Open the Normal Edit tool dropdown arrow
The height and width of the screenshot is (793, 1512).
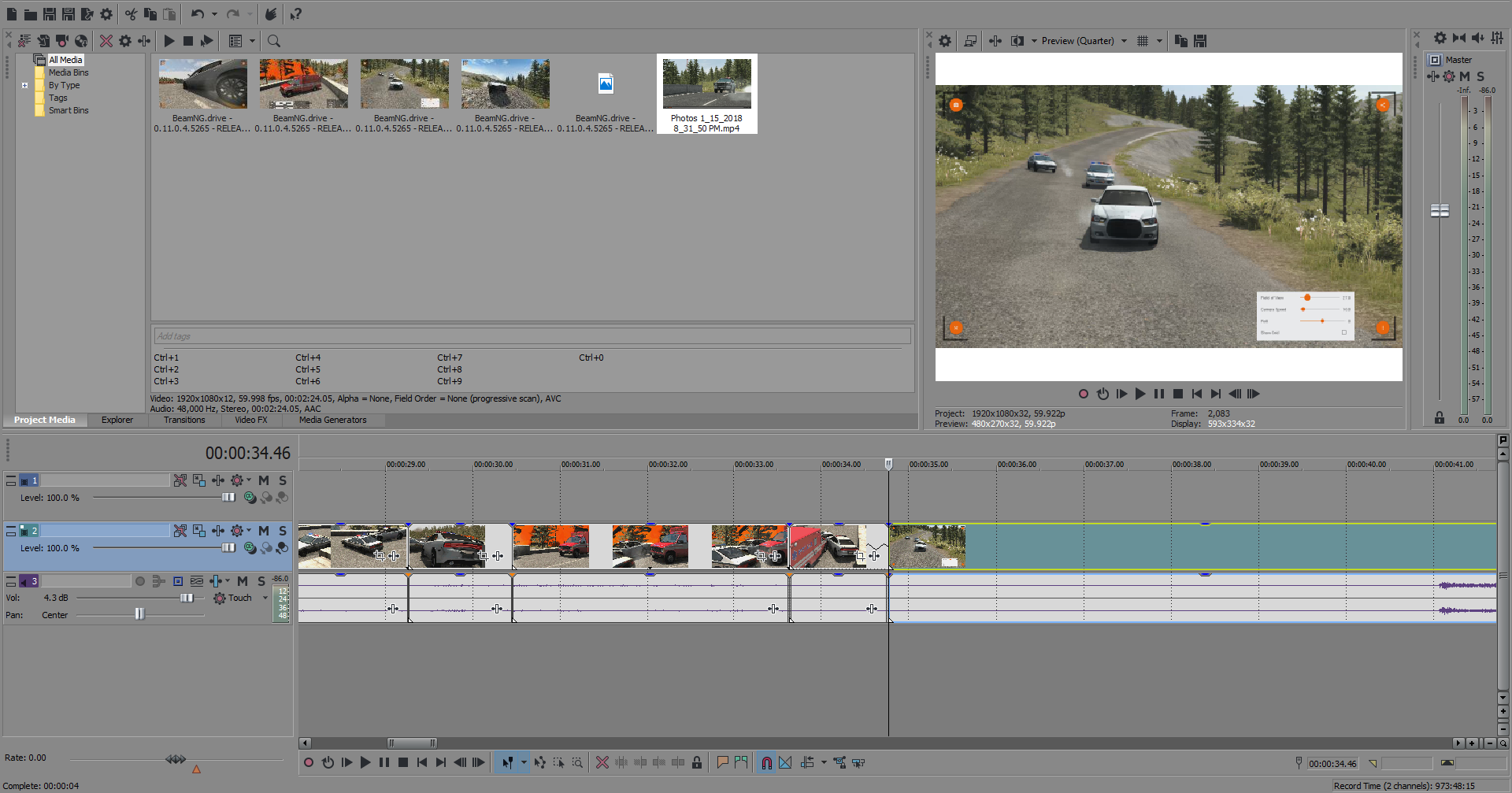click(524, 762)
